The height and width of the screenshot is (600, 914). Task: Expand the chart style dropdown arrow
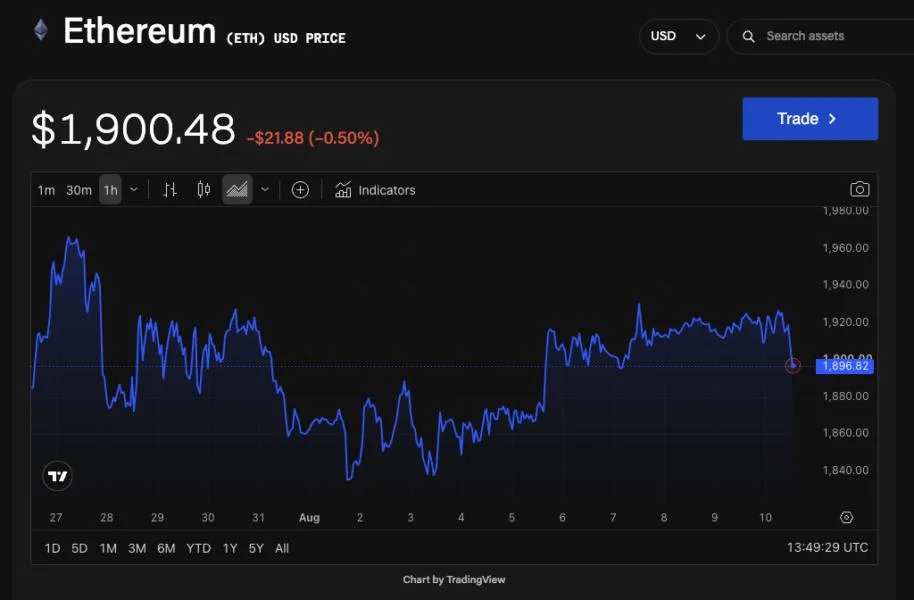[x=265, y=190]
